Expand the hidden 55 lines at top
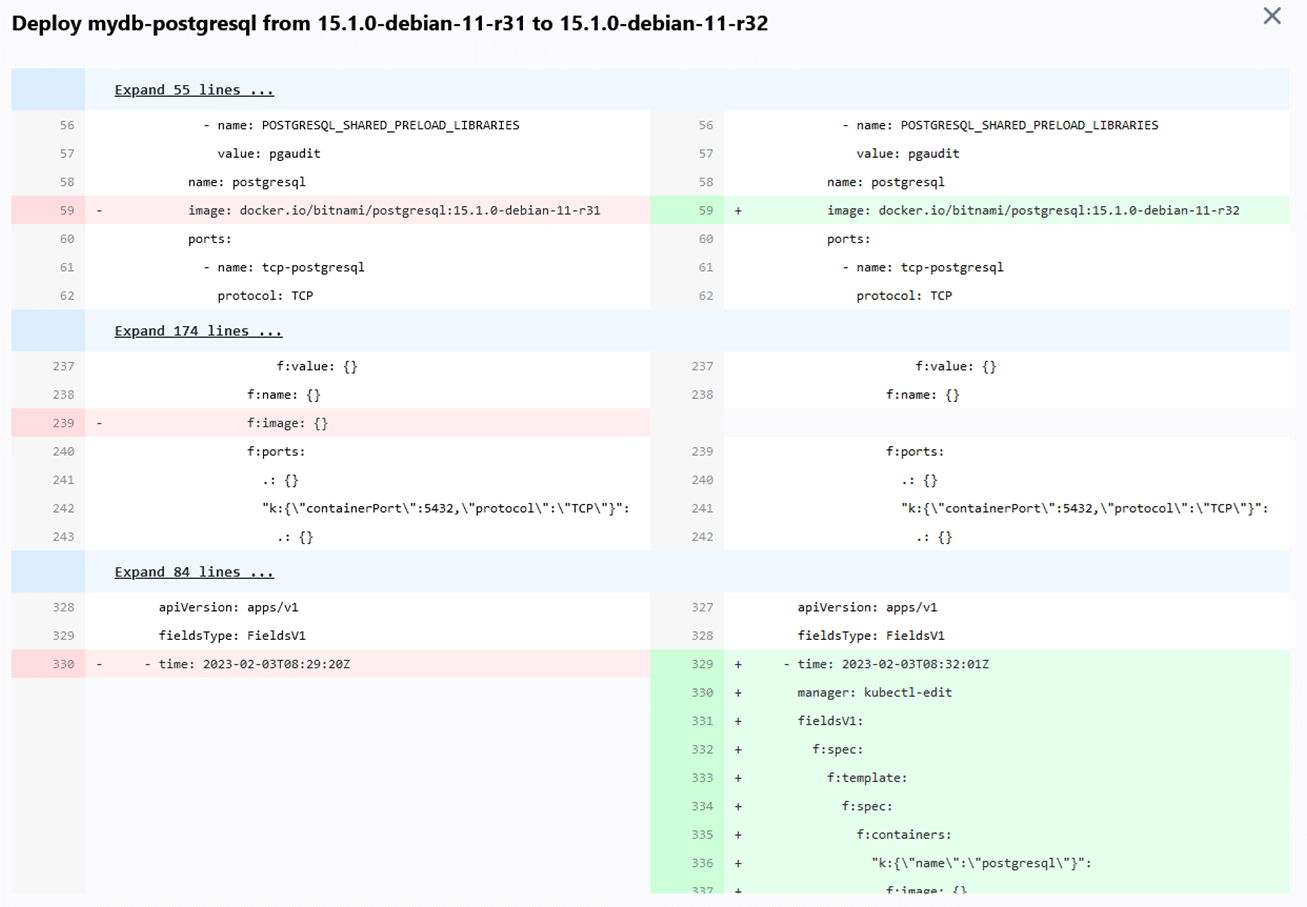The image size is (1307, 907). coord(193,89)
